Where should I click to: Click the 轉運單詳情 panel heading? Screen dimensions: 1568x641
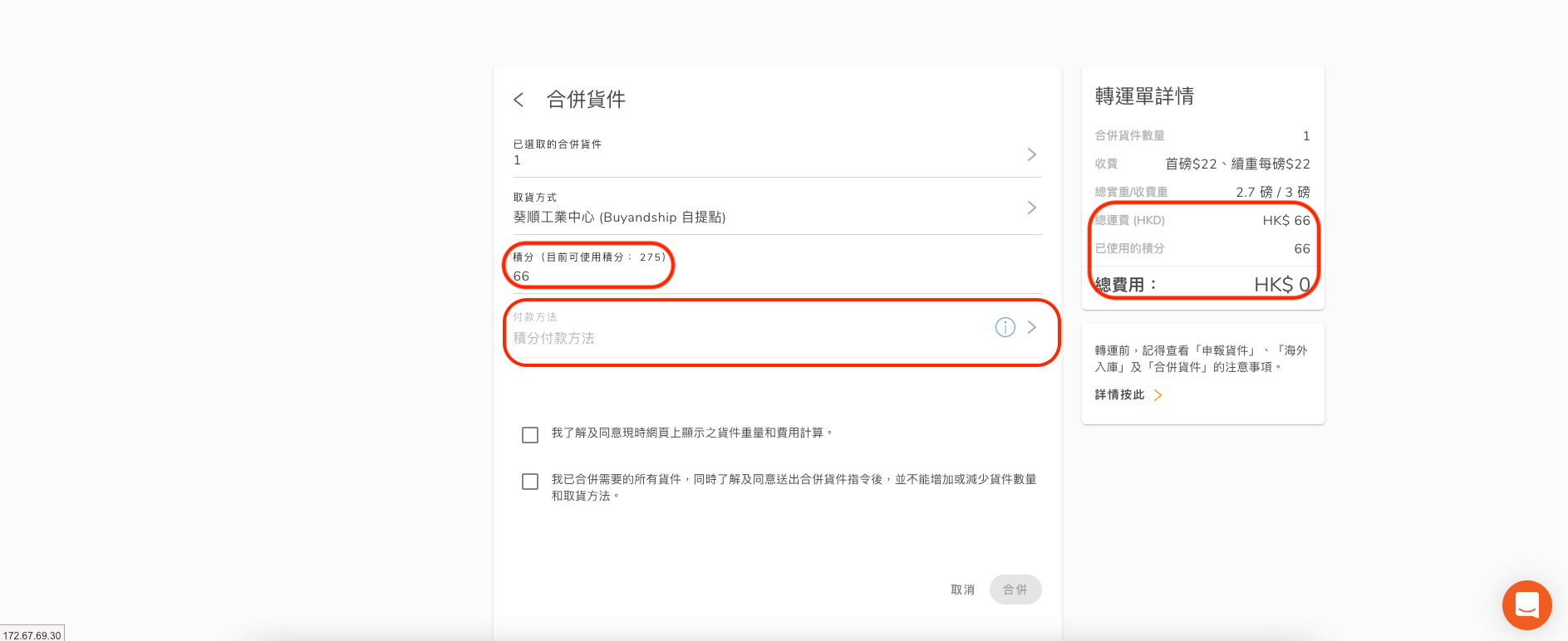(1144, 96)
